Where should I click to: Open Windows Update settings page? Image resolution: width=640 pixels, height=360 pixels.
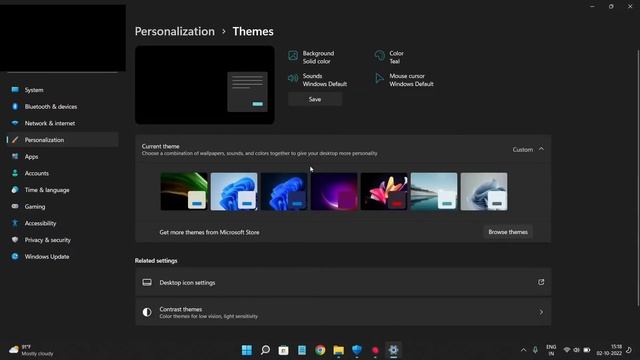(x=62, y=257)
